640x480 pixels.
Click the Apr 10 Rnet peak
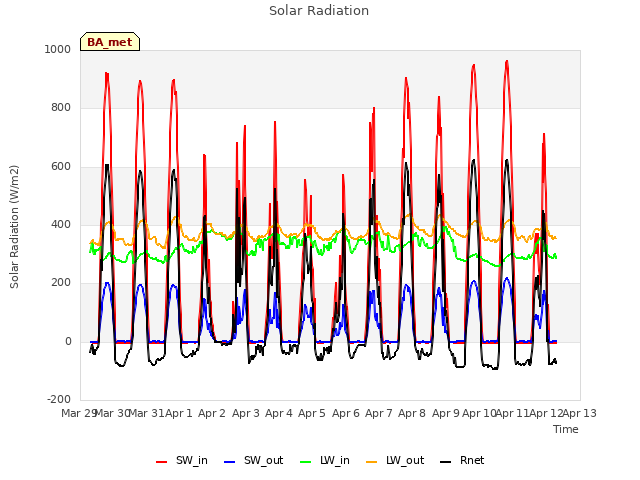(473, 160)
